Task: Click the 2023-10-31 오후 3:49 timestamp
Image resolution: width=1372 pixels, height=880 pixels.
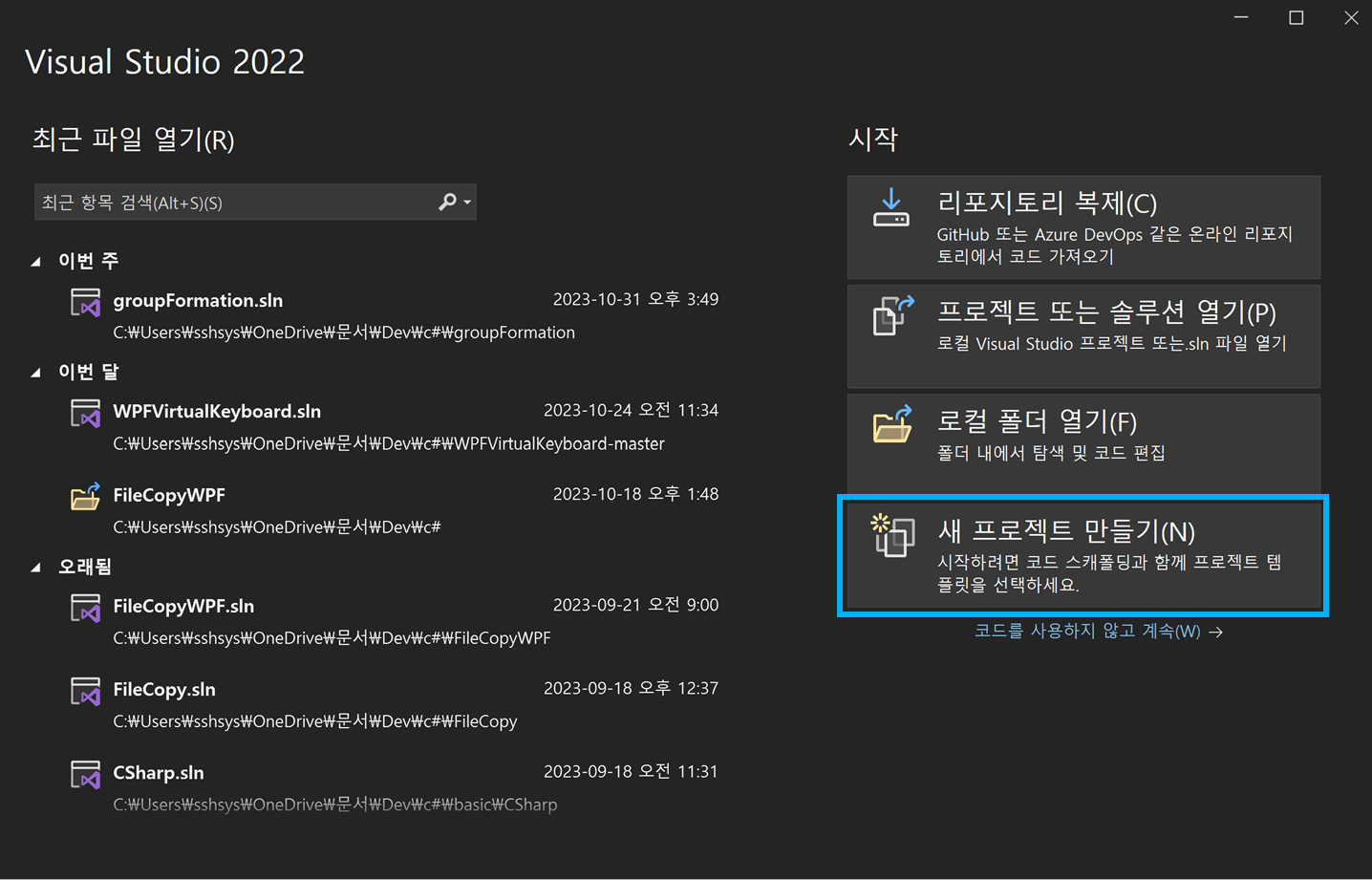Action: (635, 299)
